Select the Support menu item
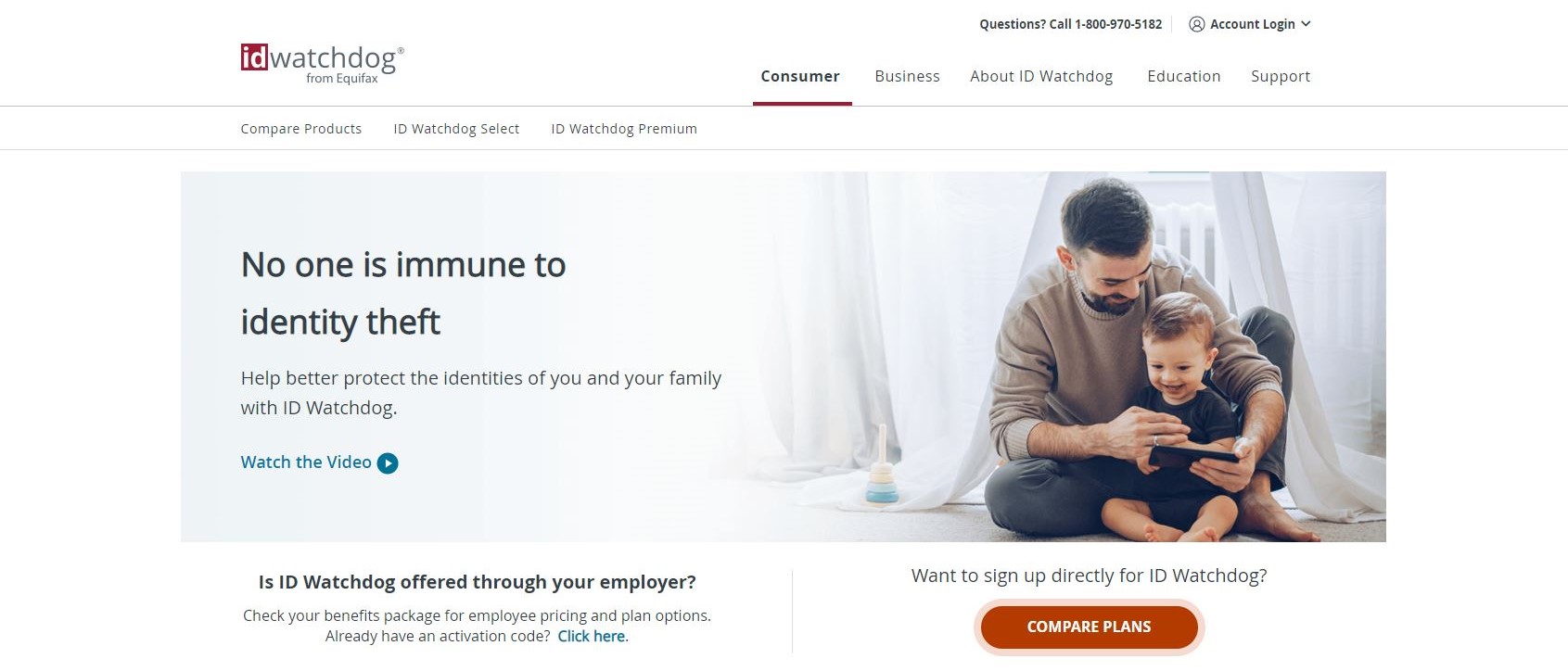This screenshot has width=1568, height=671. (1280, 76)
